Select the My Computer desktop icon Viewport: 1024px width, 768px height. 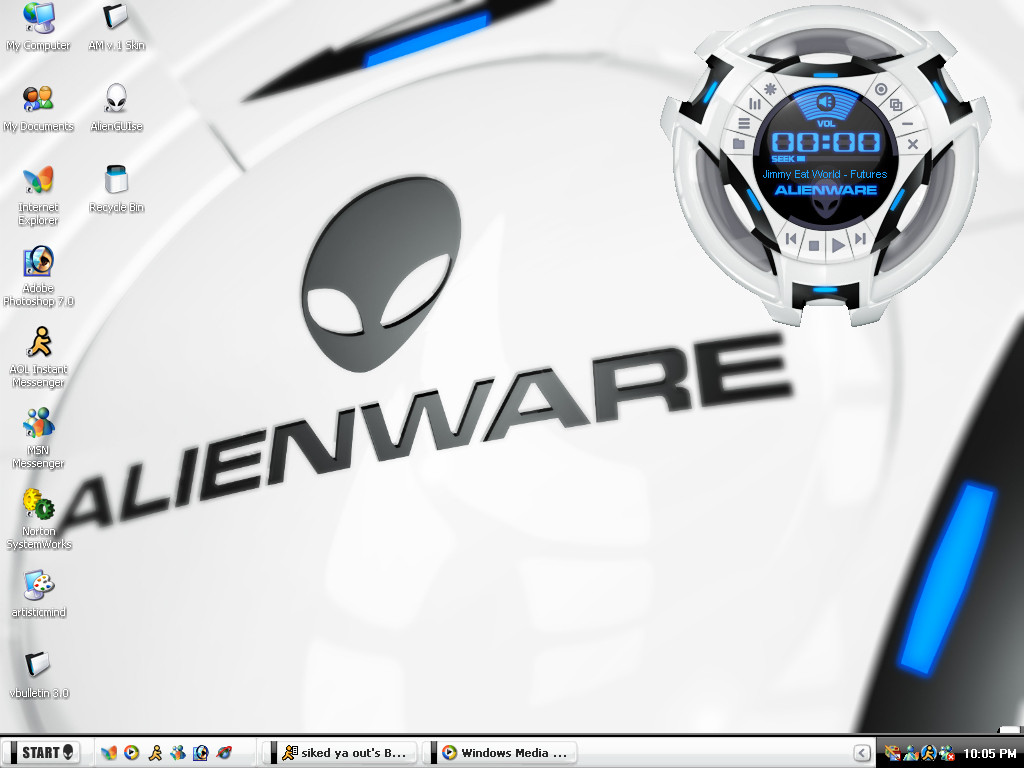click(x=38, y=27)
